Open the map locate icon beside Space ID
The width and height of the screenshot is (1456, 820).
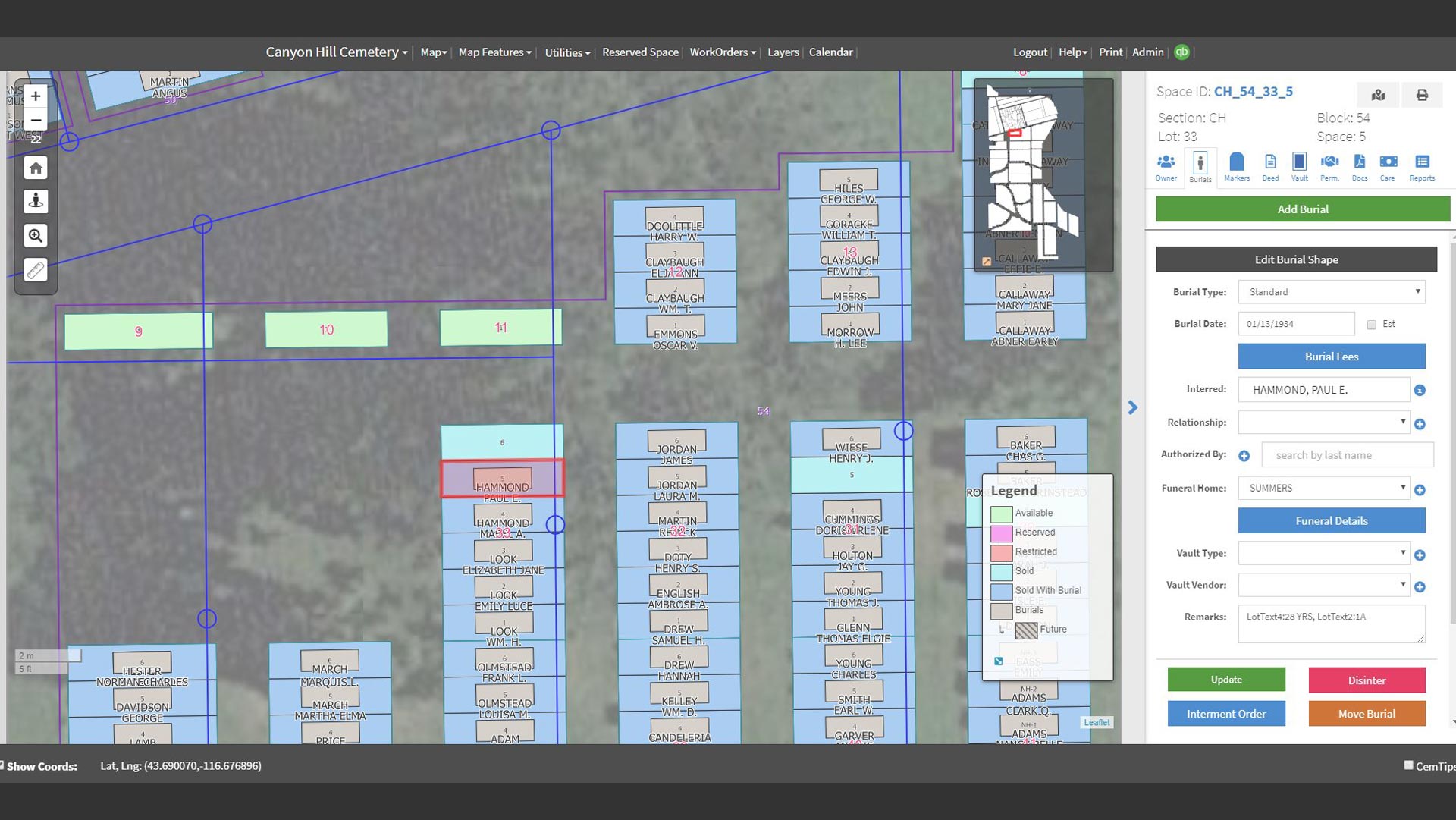[1378, 95]
